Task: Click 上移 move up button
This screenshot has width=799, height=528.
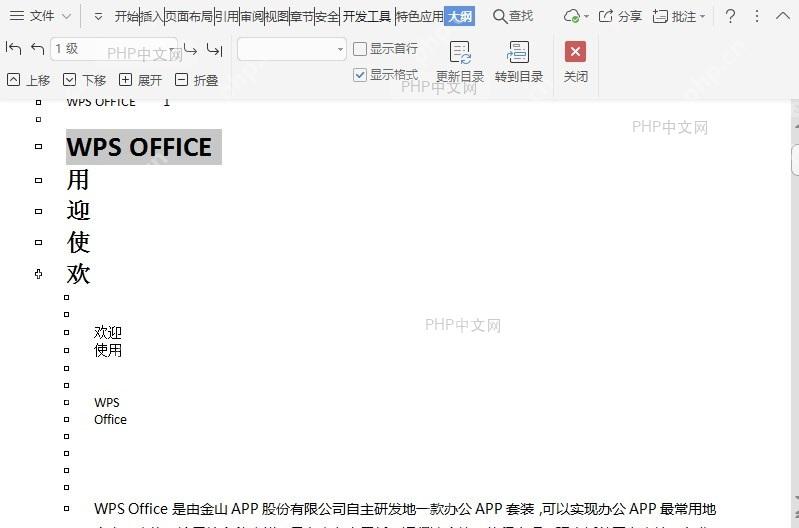Action: pos(29,80)
